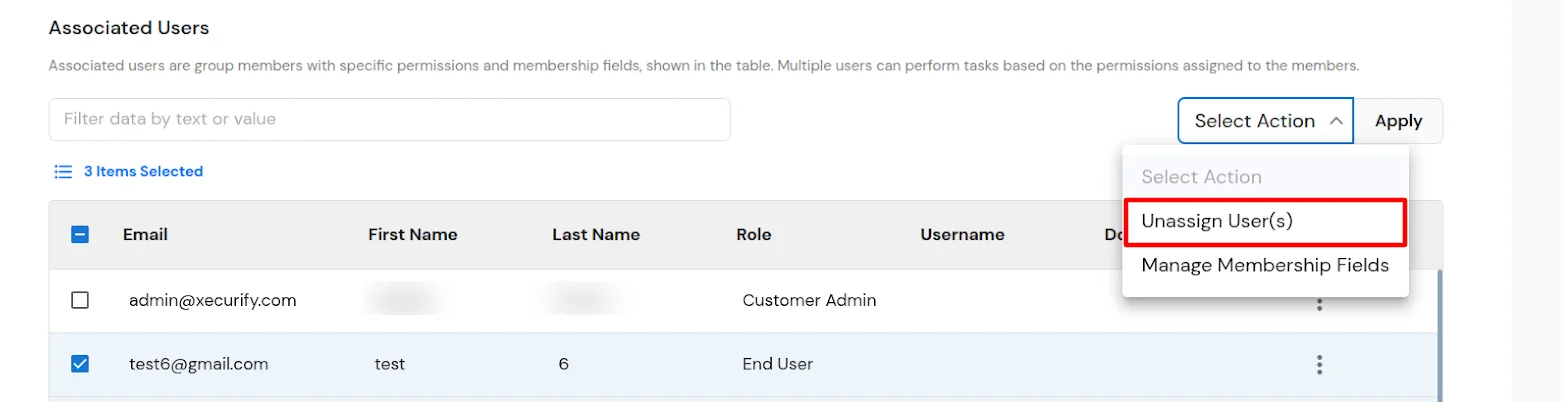
Task: Focus the Filter data by text field
Action: tap(389, 119)
